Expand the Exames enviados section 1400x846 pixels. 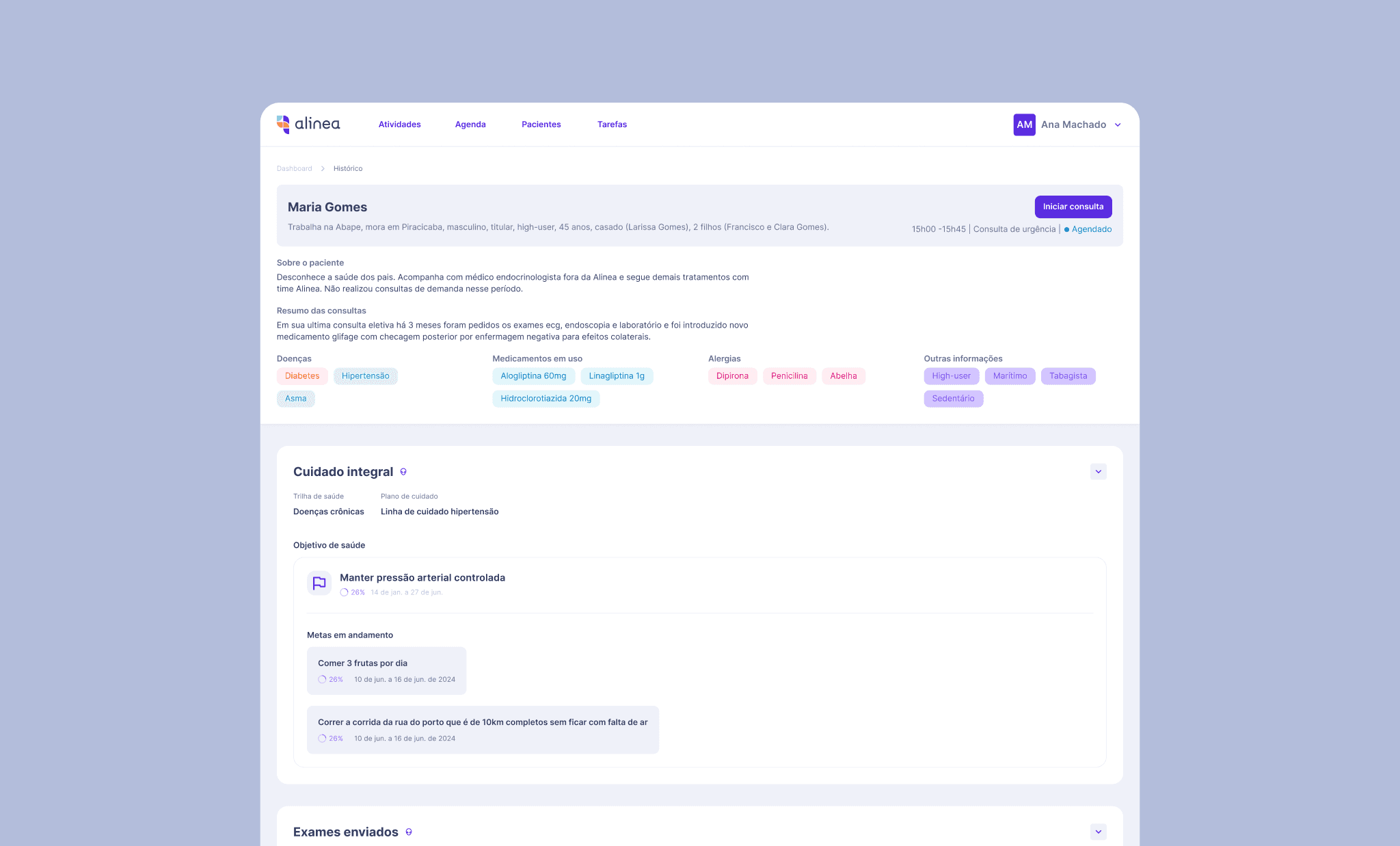1098,832
